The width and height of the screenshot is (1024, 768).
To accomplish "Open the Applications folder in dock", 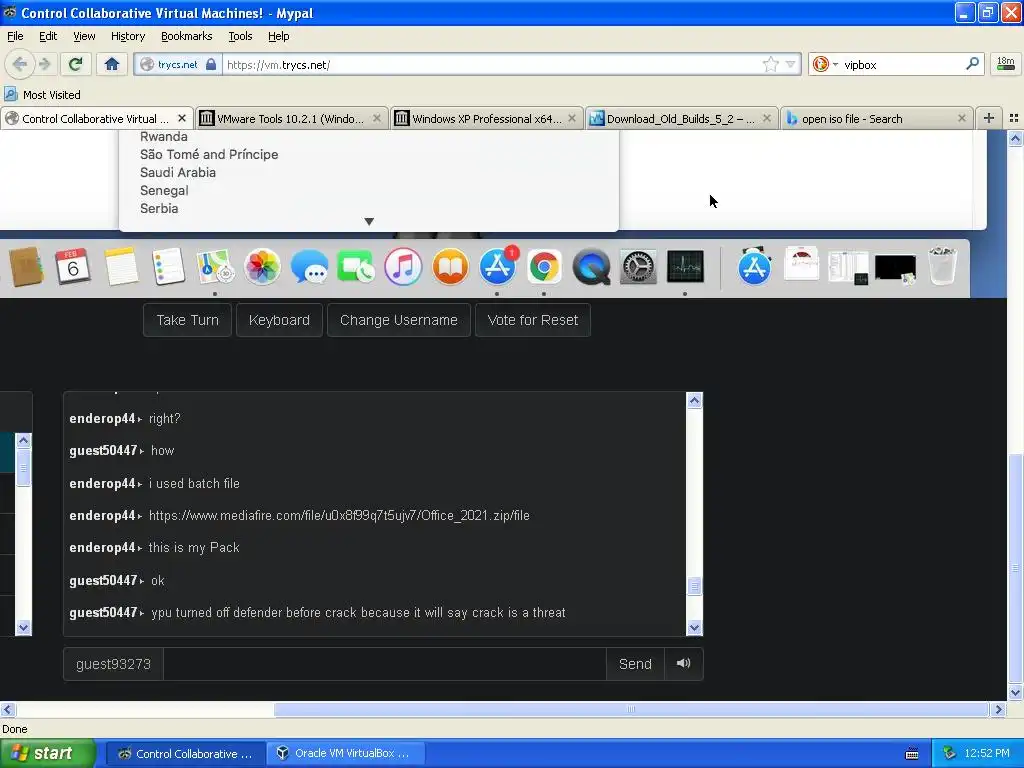I will tap(754, 266).
